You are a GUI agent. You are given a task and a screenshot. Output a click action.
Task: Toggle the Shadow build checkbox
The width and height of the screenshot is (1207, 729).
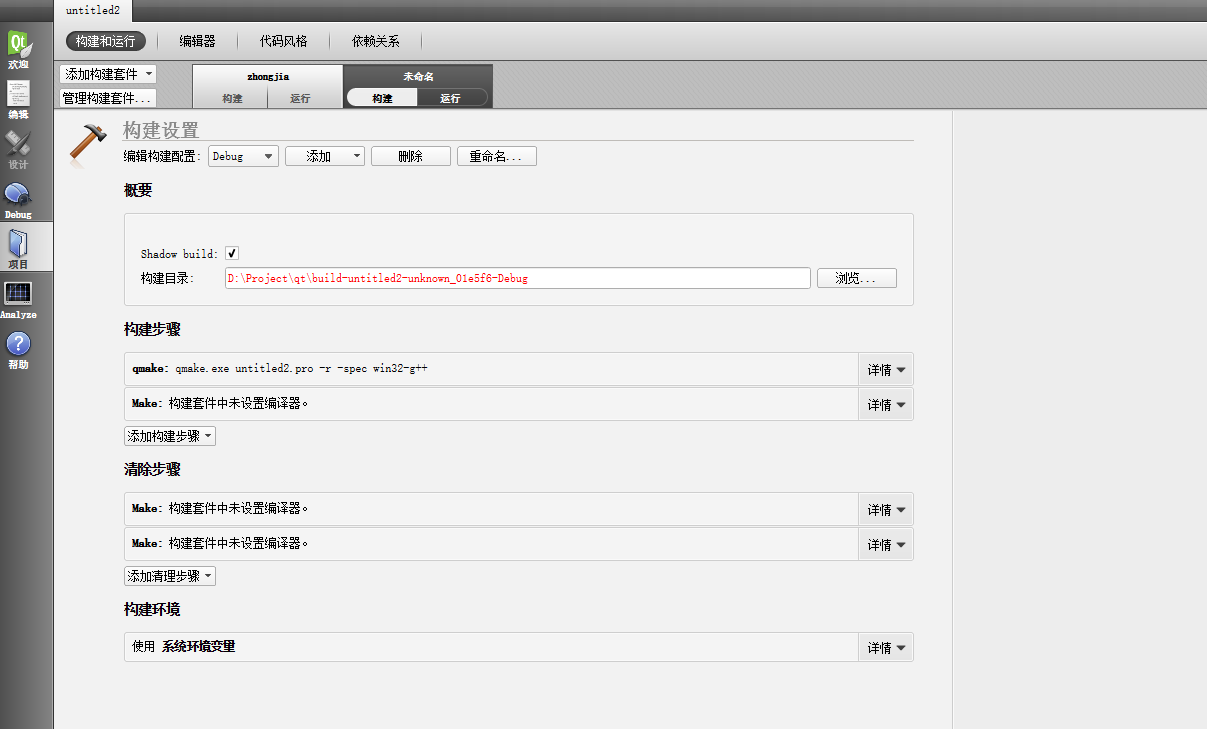(x=231, y=253)
